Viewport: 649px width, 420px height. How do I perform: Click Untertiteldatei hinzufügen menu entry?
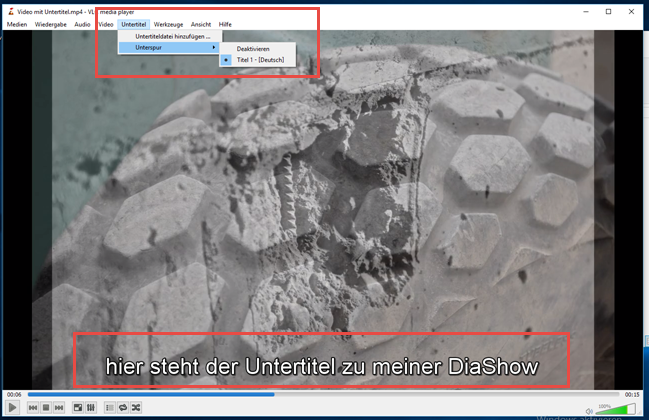(x=172, y=36)
